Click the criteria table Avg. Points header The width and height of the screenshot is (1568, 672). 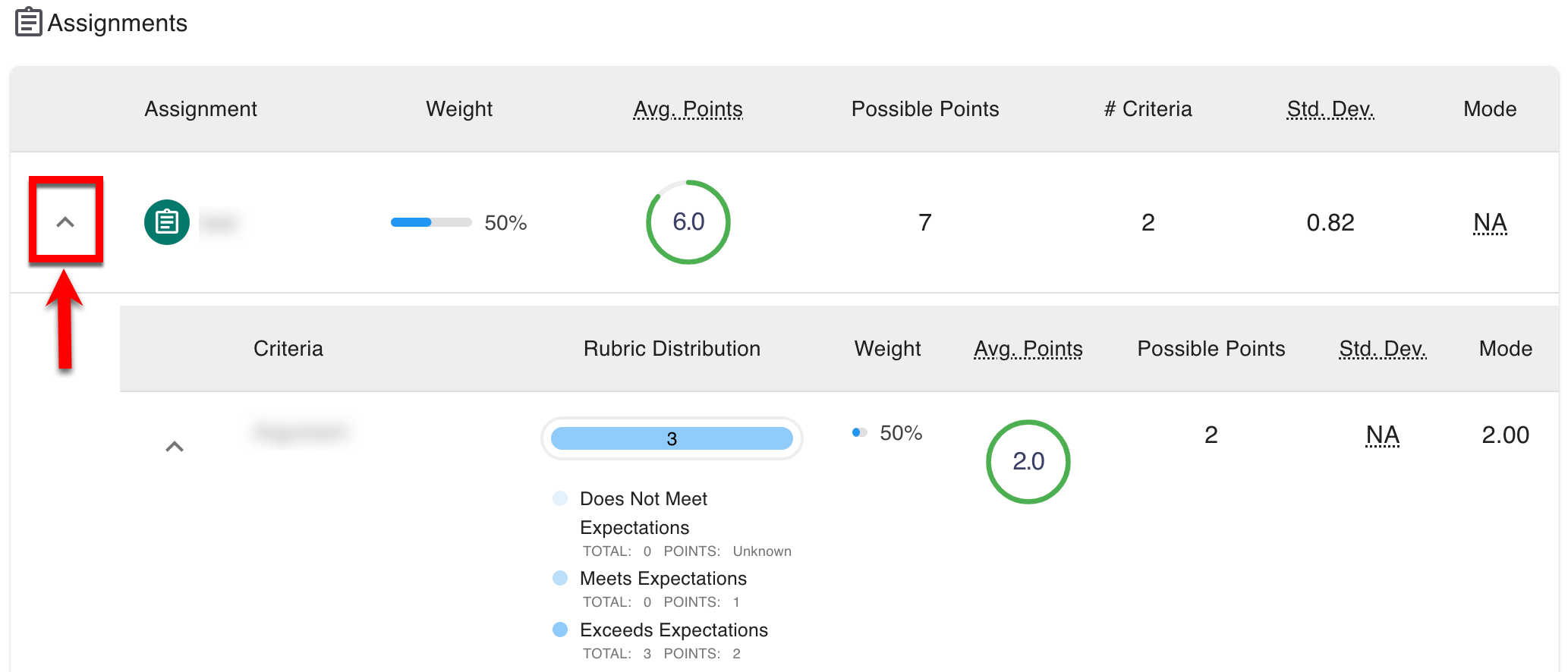1028,349
